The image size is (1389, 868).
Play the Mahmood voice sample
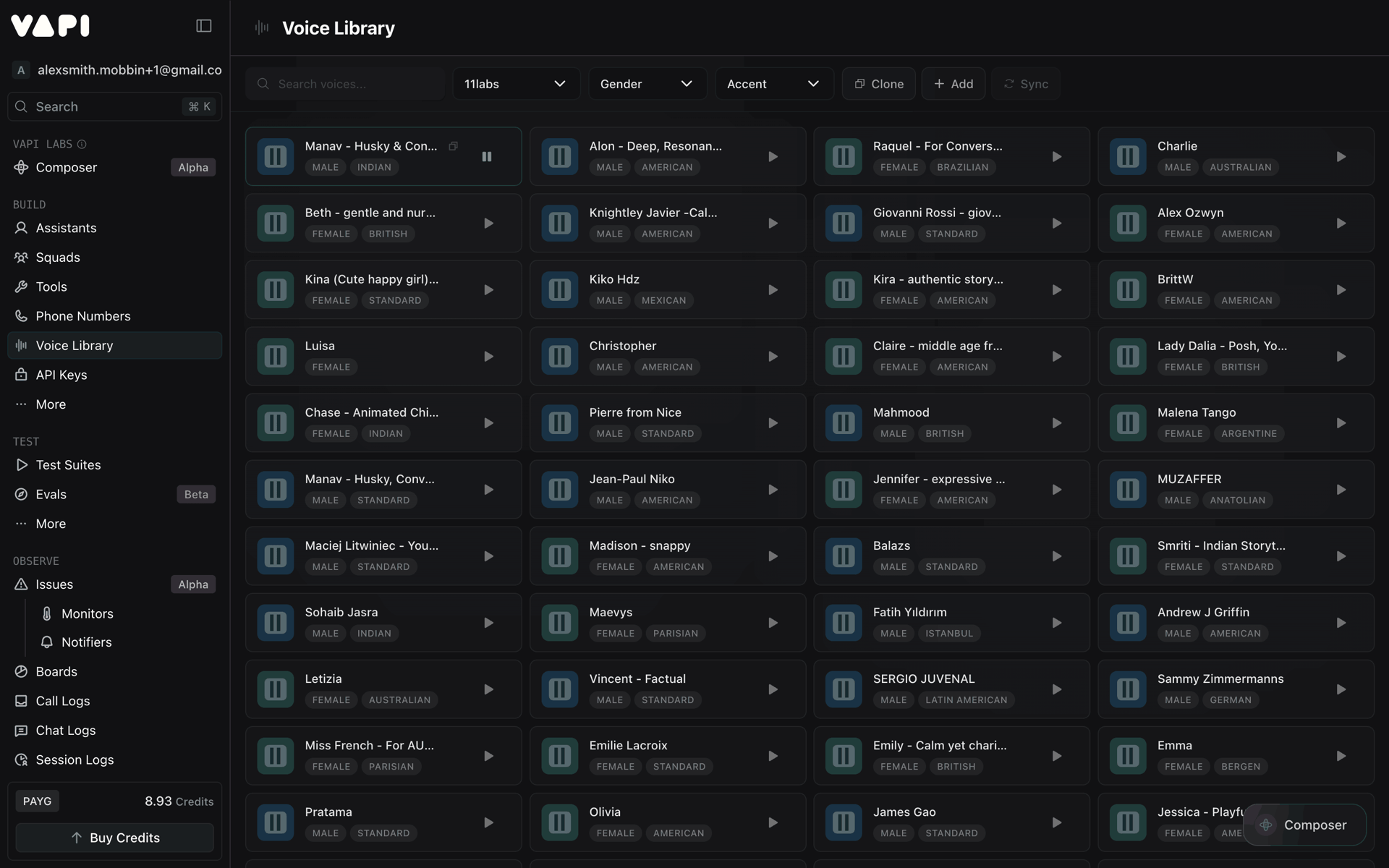pyautogui.click(x=1057, y=422)
